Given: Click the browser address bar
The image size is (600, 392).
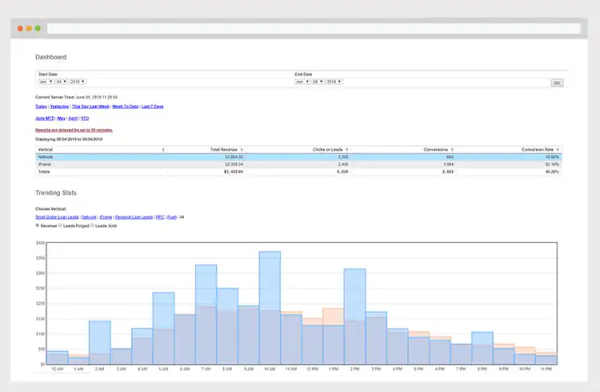Looking at the screenshot, I should [314, 28].
